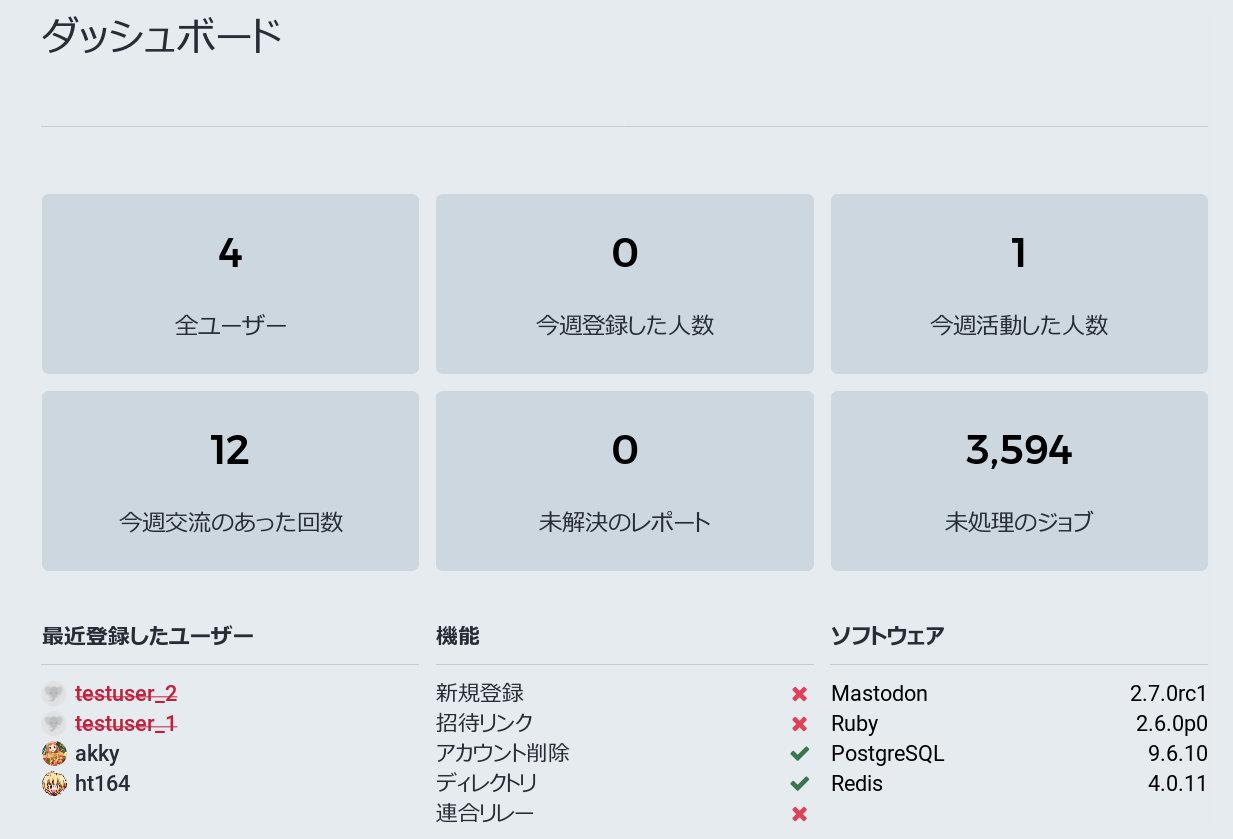Screen dimensions: 1233x839
Task: Open the ht164 user profile
Action: pos(103,783)
